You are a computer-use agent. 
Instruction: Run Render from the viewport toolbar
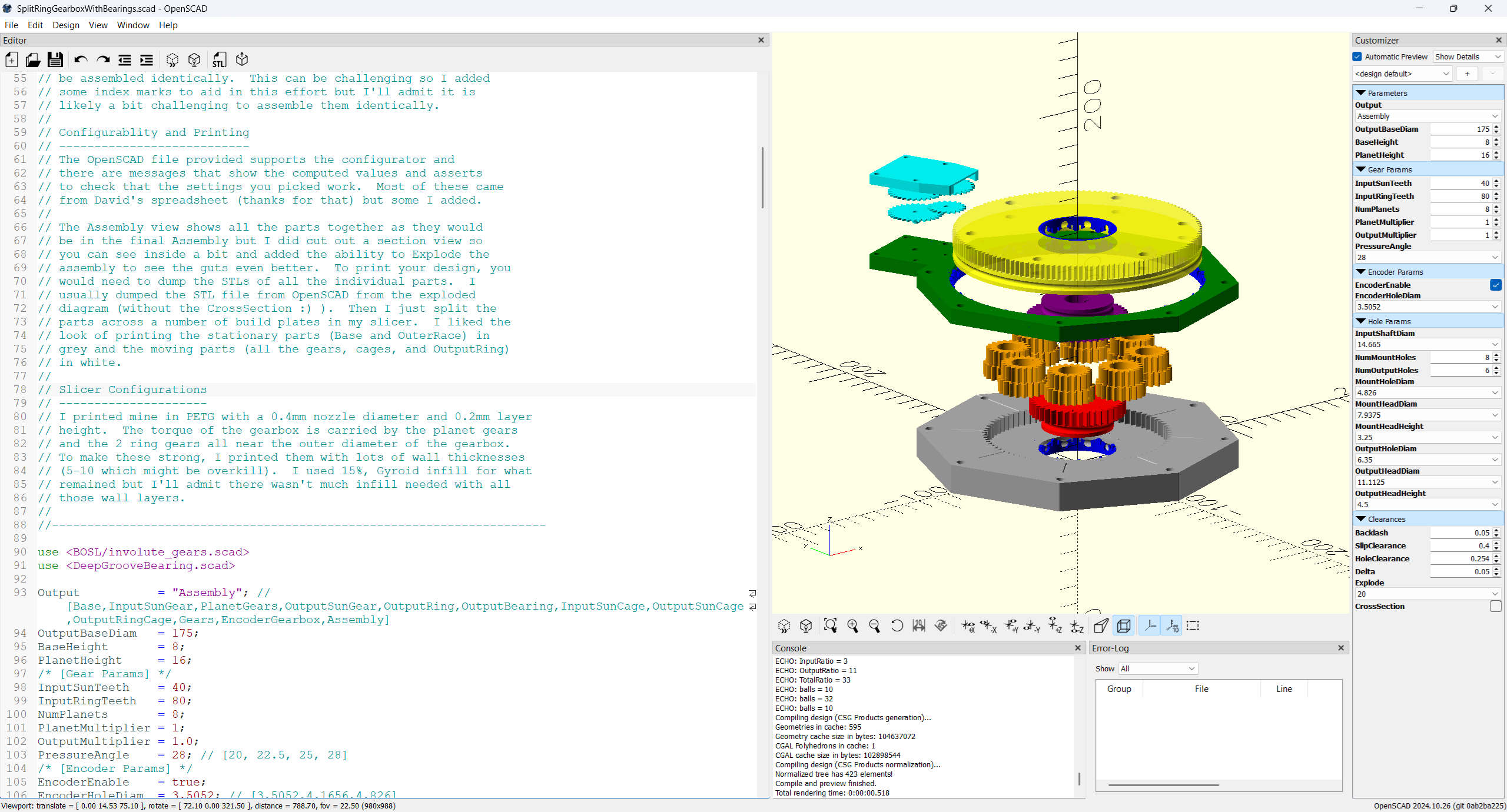[806, 625]
